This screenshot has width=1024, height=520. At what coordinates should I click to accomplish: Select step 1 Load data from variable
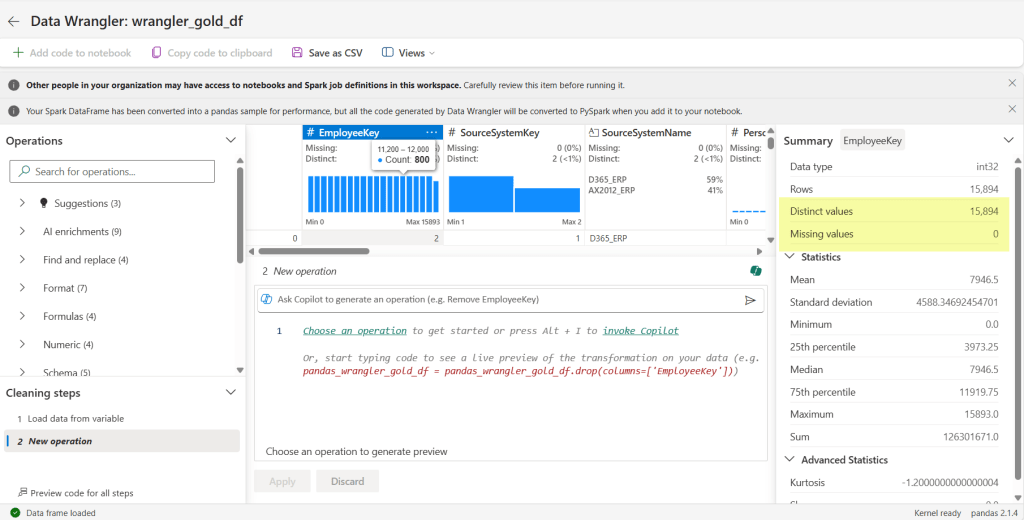click(x=122, y=419)
